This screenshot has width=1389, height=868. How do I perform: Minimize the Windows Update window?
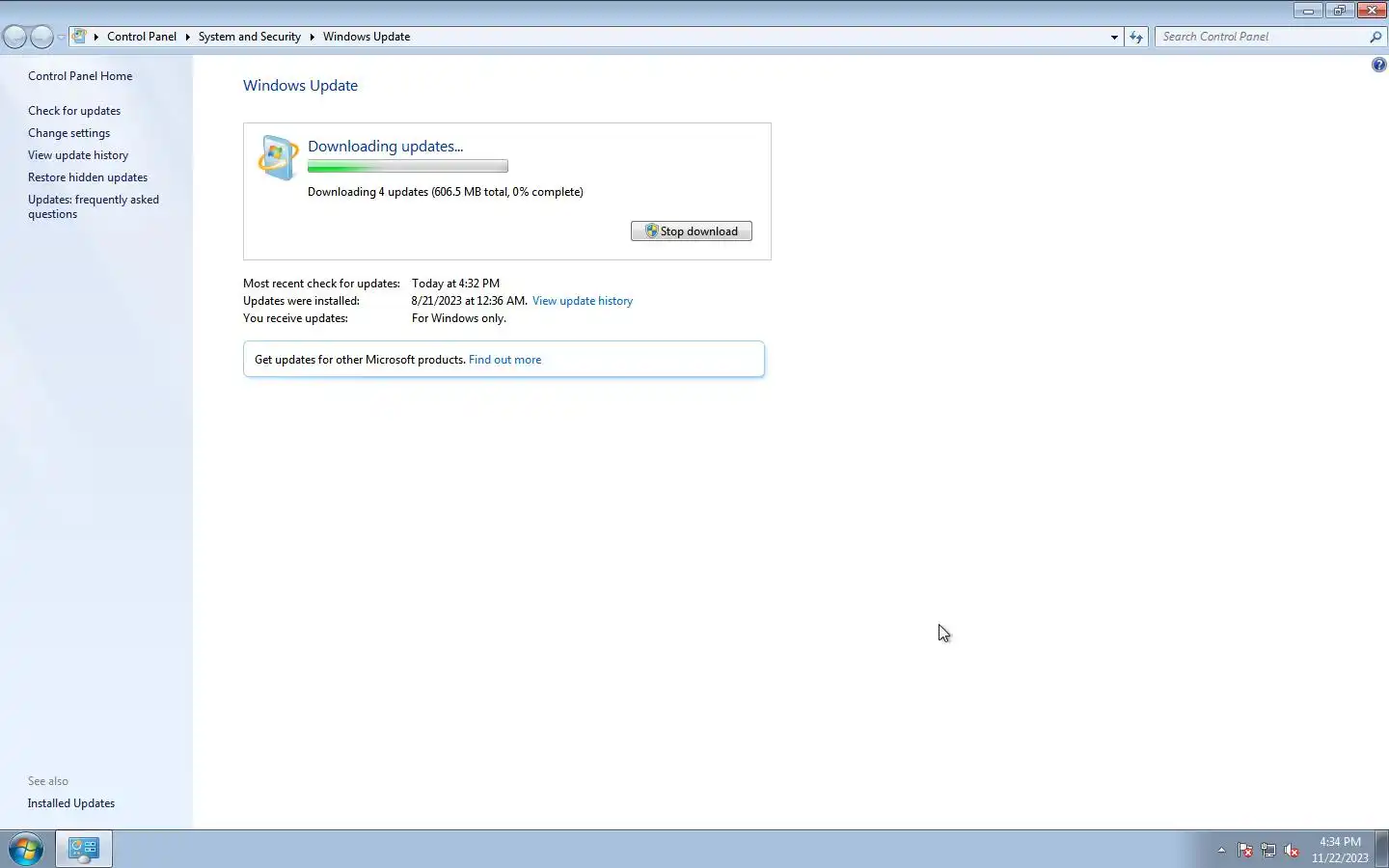tap(1308, 11)
